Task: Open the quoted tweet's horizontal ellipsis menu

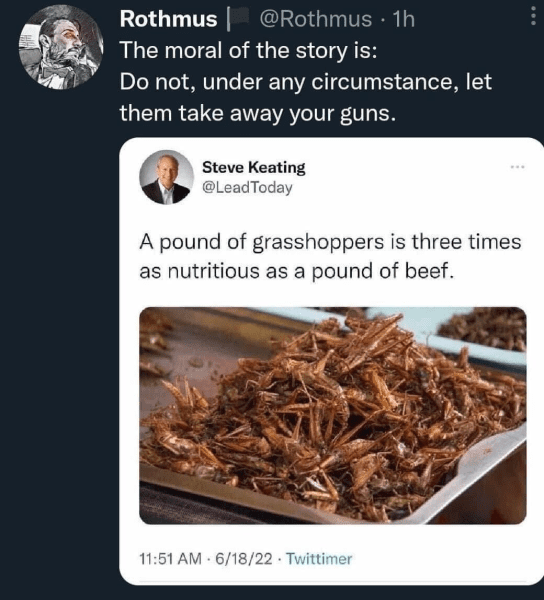Action: pos(518,167)
